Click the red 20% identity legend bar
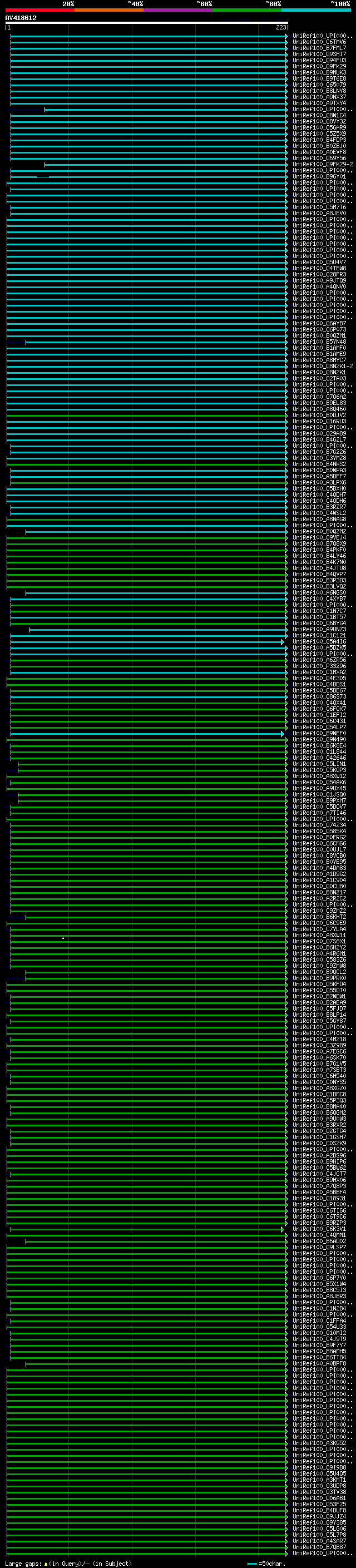 coord(39,10)
